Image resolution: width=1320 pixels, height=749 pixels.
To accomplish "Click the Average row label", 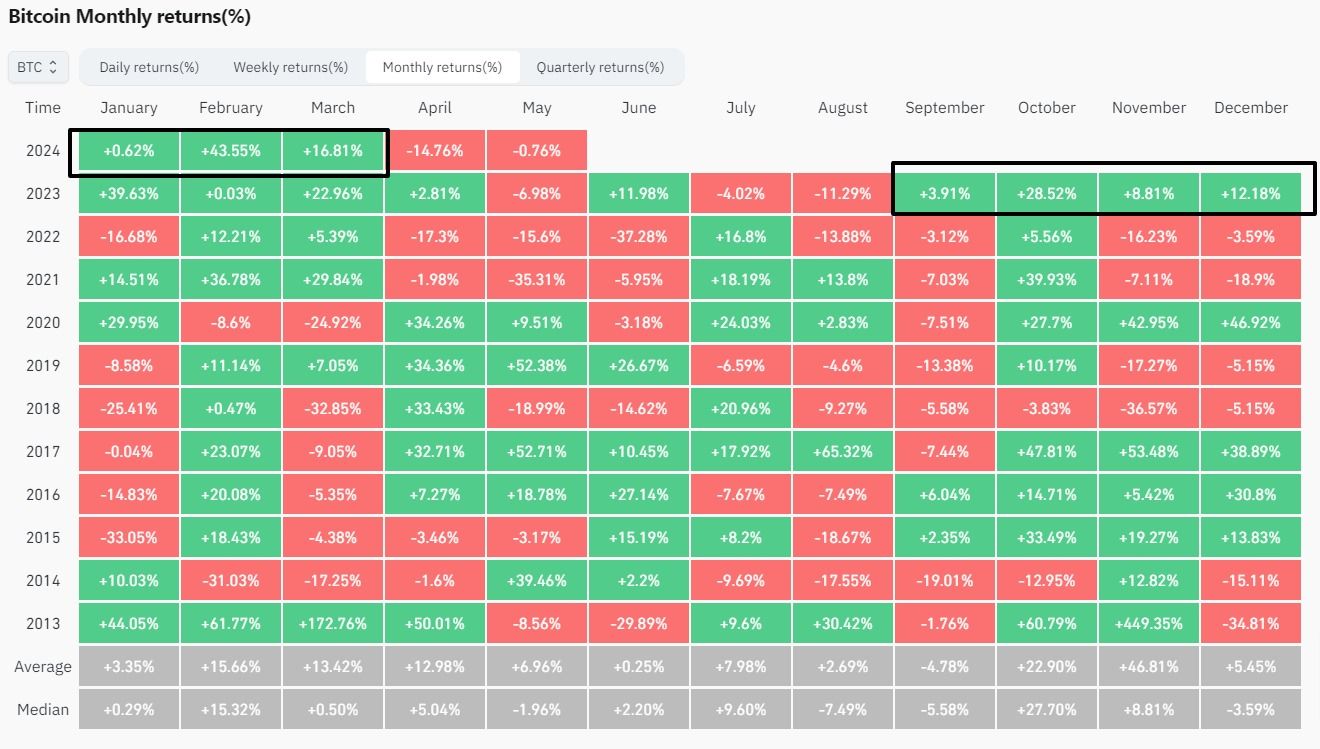I will coord(43,667).
